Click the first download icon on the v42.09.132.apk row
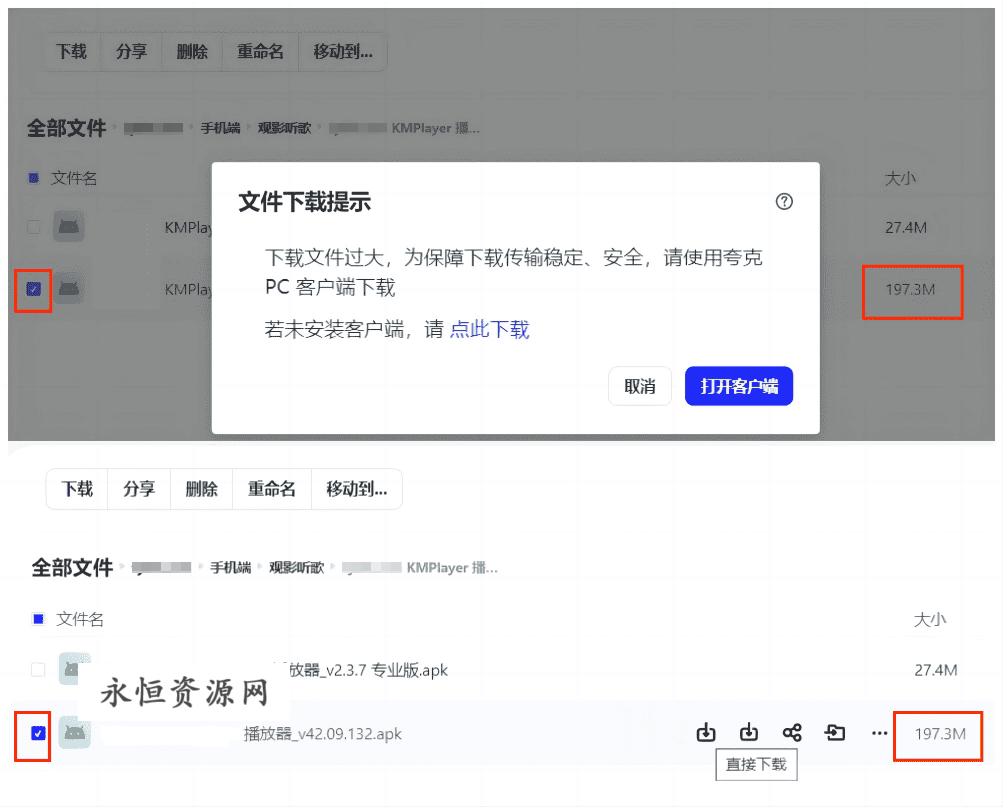The width and height of the screenshot is (1003, 807). tap(706, 733)
